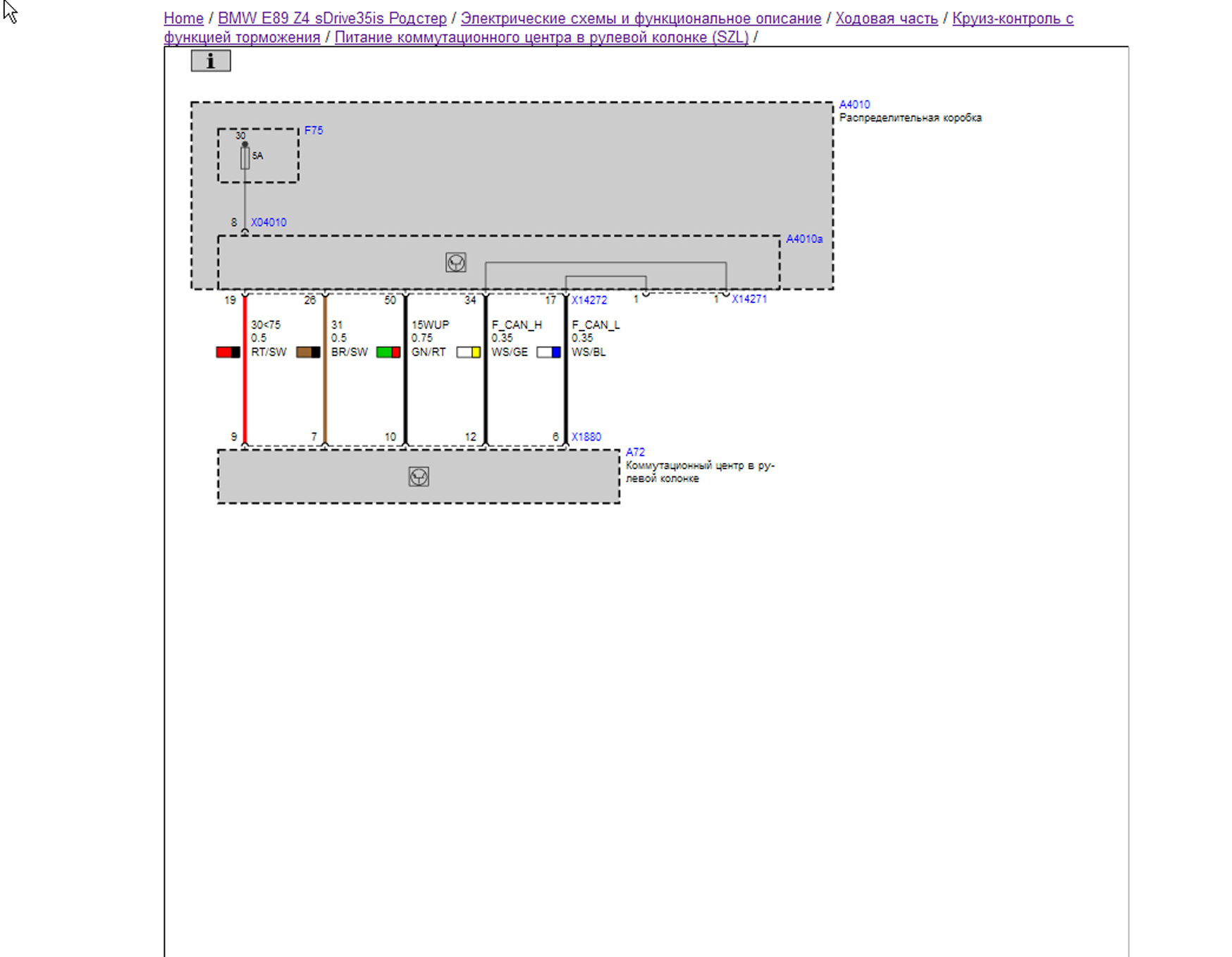Click the red/black RT/SW color swatch
The height and width of the screenshot is (957, 1232).
pyautogui.click(x=228, y=352)
